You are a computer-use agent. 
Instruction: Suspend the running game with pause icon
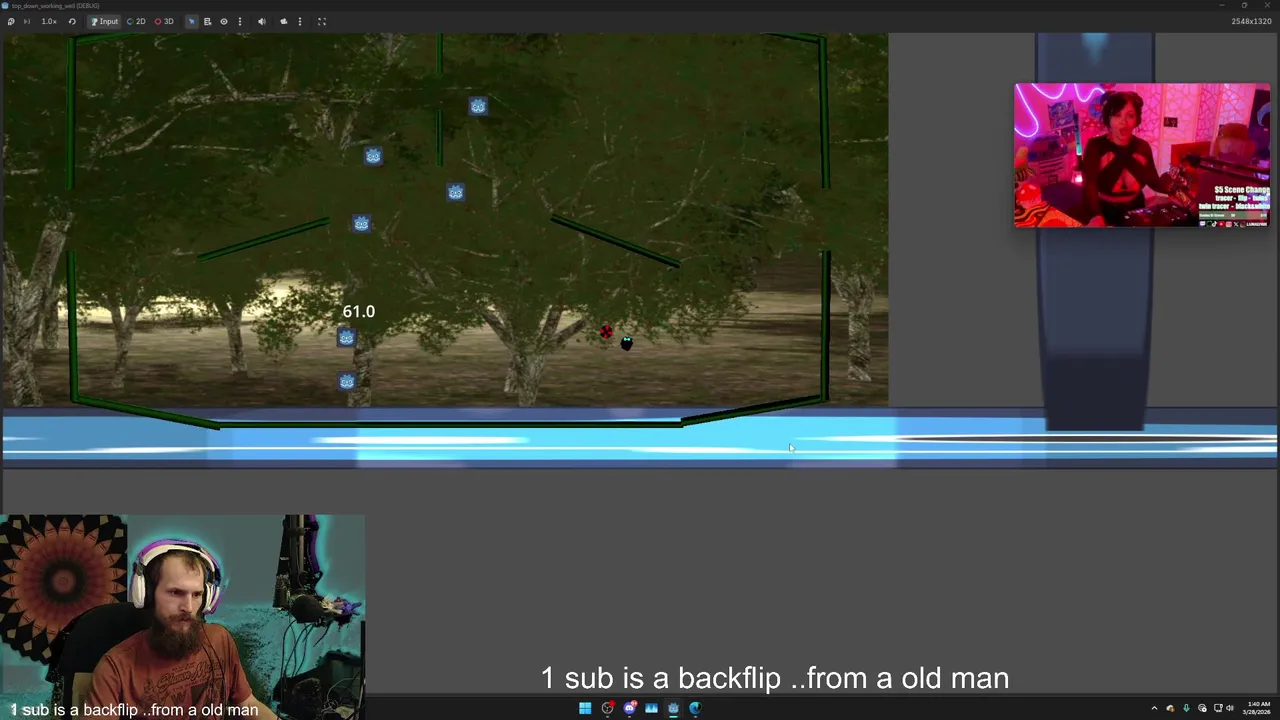tap(11, 21)
